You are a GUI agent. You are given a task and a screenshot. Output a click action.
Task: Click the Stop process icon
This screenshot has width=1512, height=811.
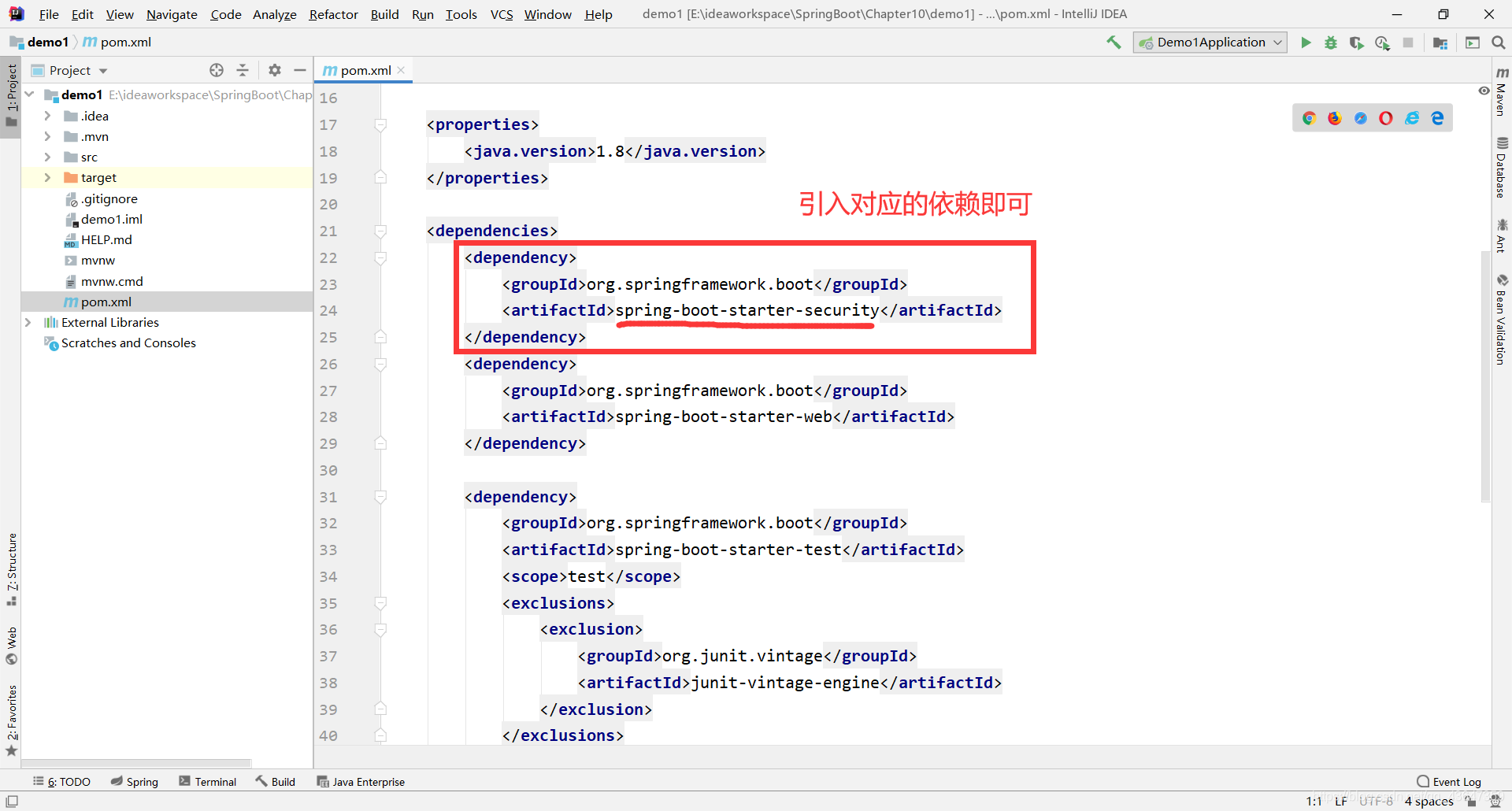(1408, 43)
